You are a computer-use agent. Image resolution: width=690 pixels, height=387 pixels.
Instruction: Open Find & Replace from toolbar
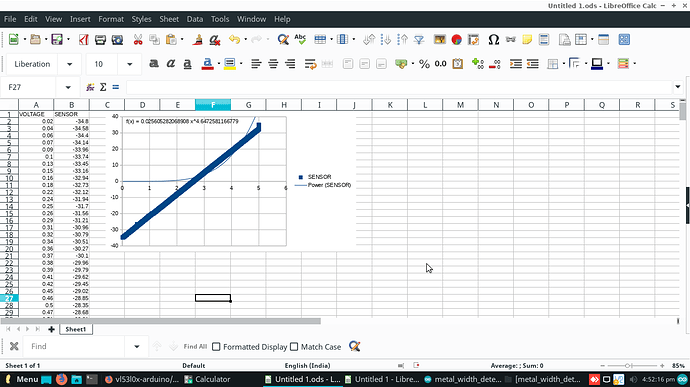283,40
